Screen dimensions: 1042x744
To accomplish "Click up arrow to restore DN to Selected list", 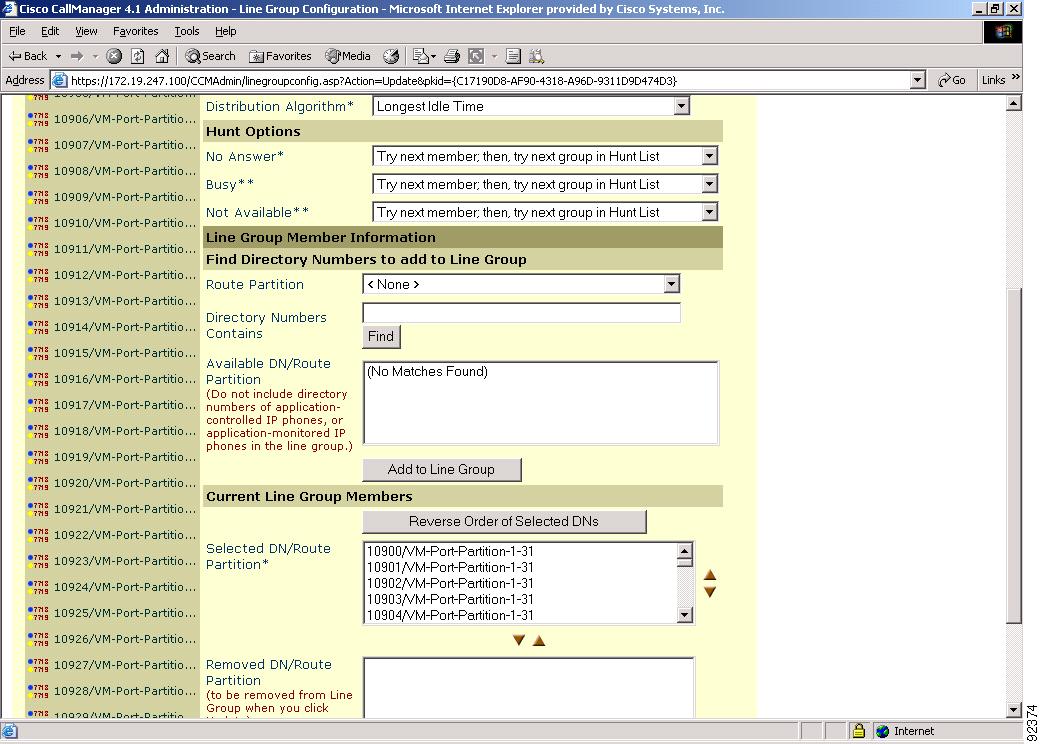I will [x=539, y=640].
